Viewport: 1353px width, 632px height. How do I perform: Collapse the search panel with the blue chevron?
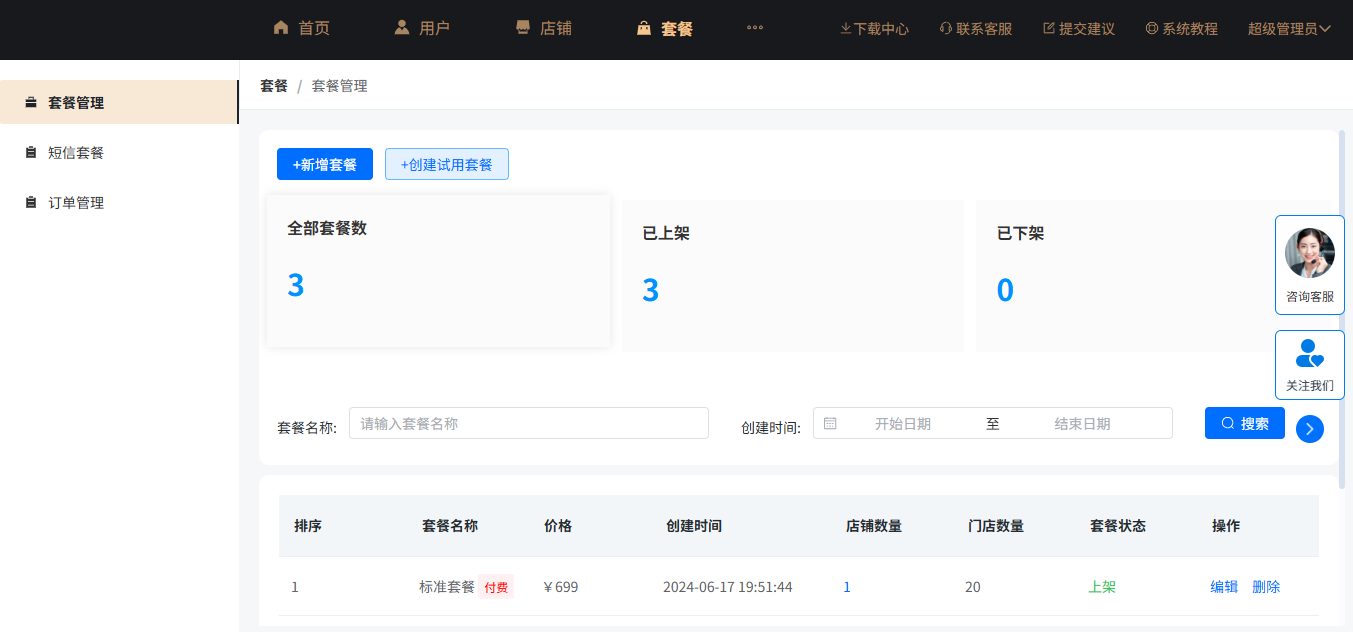[x=1310, y=429]
